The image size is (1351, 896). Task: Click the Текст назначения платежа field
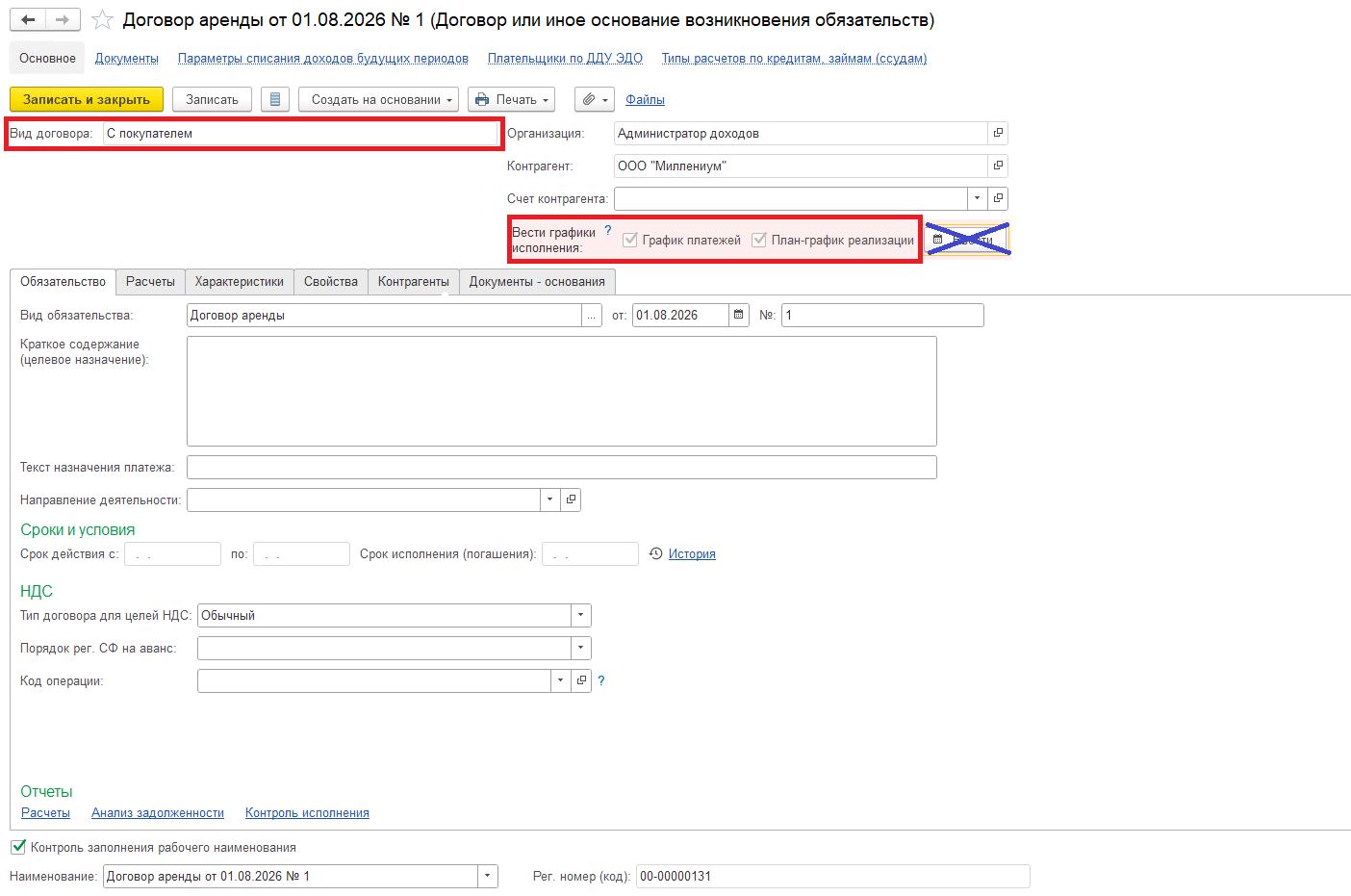pyautogui.click(x=561, y=467)
